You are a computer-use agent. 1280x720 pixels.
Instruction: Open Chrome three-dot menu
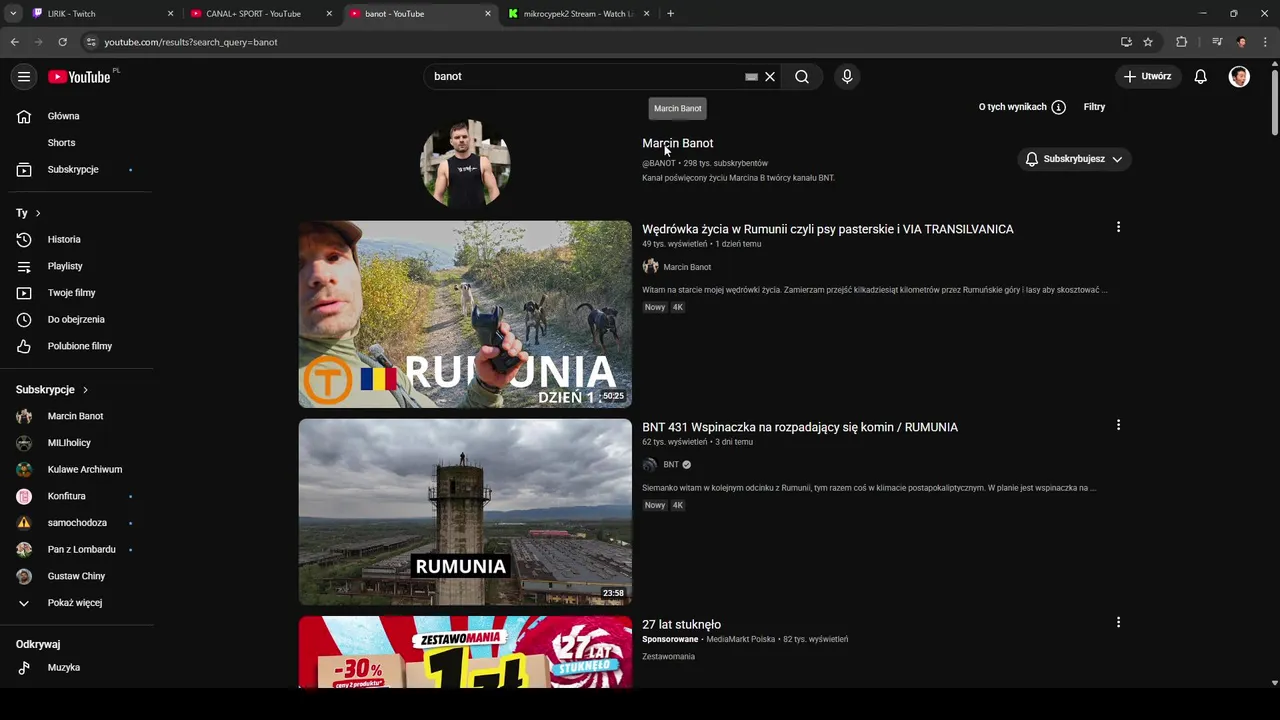(1266, 42)
